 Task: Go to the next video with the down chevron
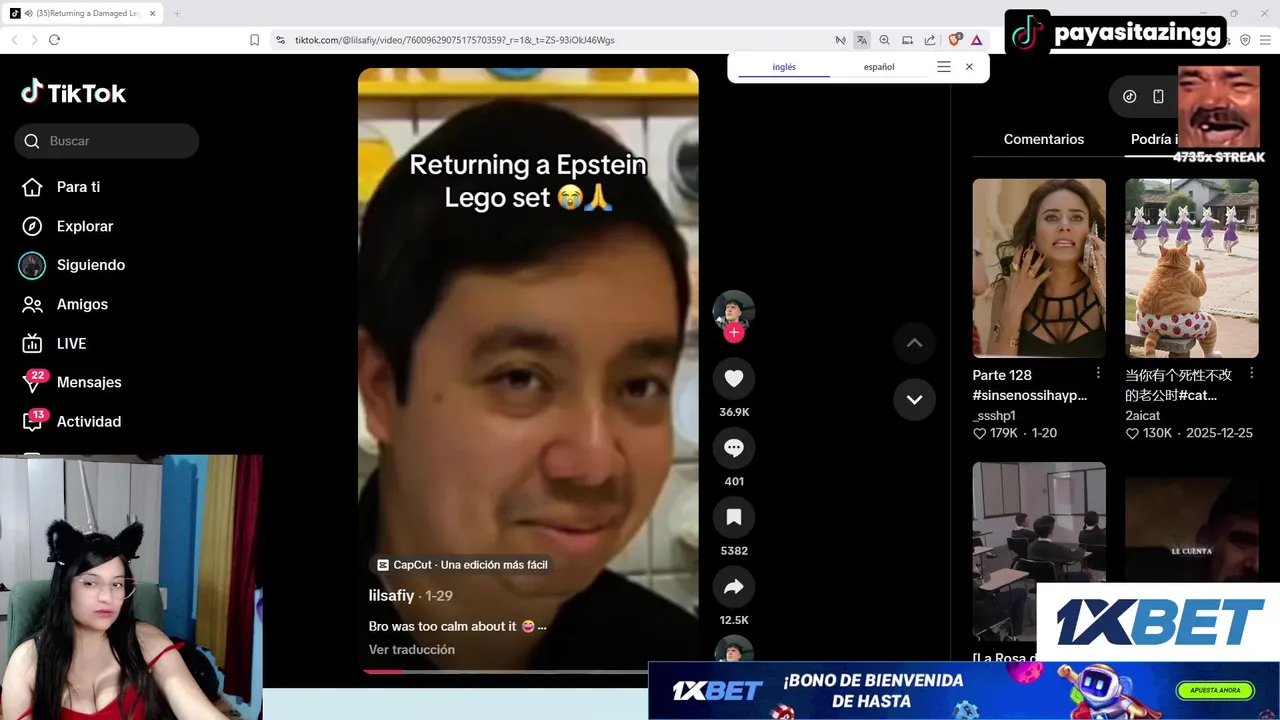tap(914, 399)
